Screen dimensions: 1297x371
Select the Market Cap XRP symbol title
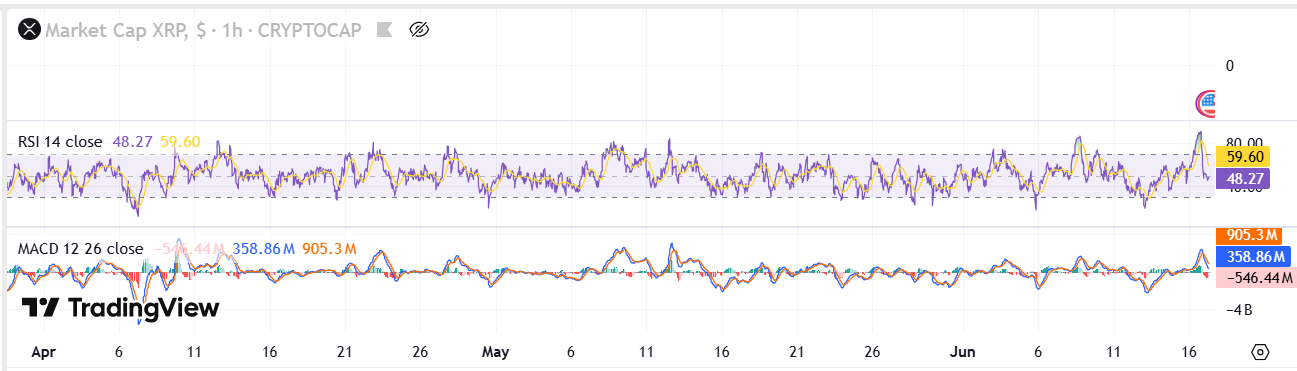pyautogui.click(x=116, y=30)
